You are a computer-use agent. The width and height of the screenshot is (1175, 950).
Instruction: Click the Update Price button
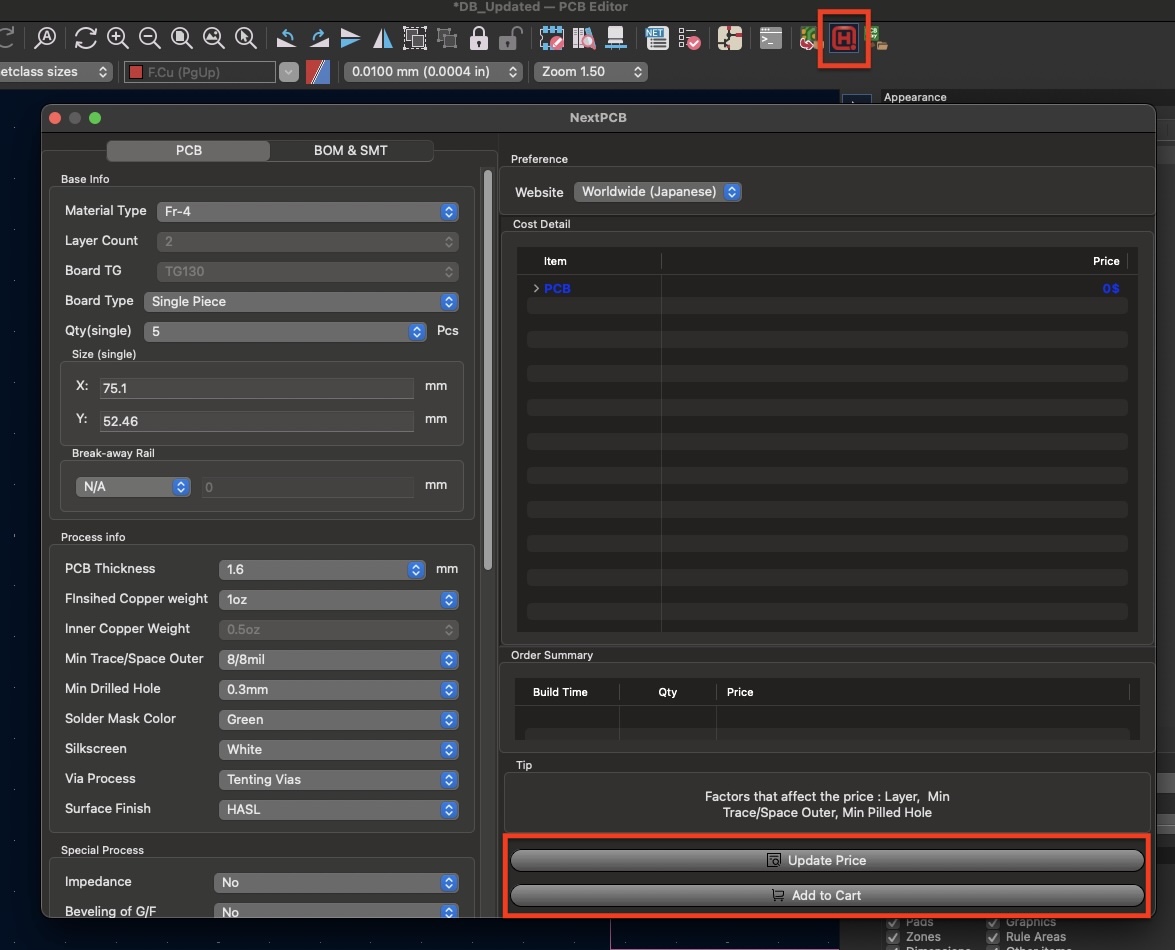click(x=827, y=860)
